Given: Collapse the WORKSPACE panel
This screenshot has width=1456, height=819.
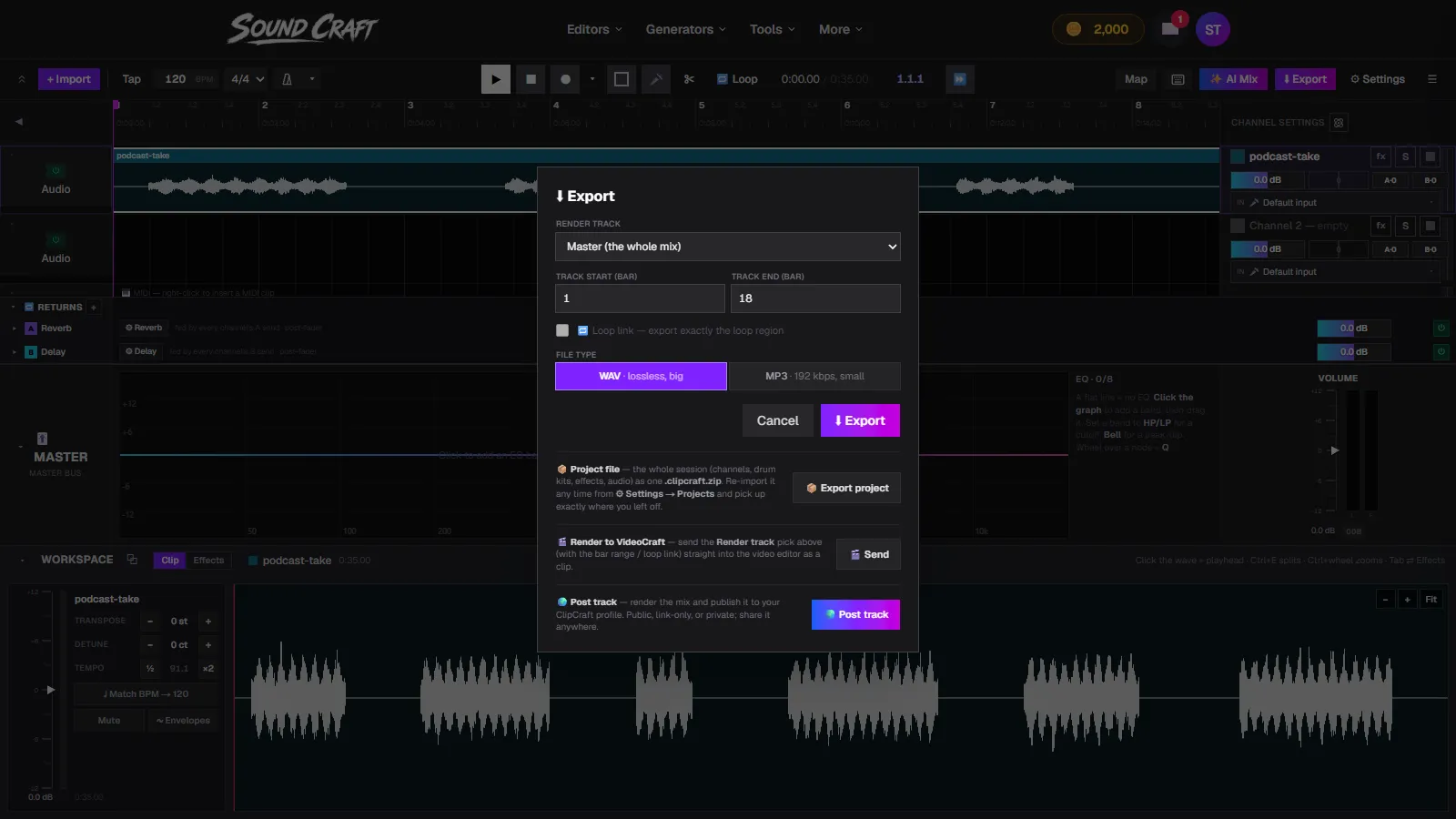Looking at the screenshot, I should 22,561.
